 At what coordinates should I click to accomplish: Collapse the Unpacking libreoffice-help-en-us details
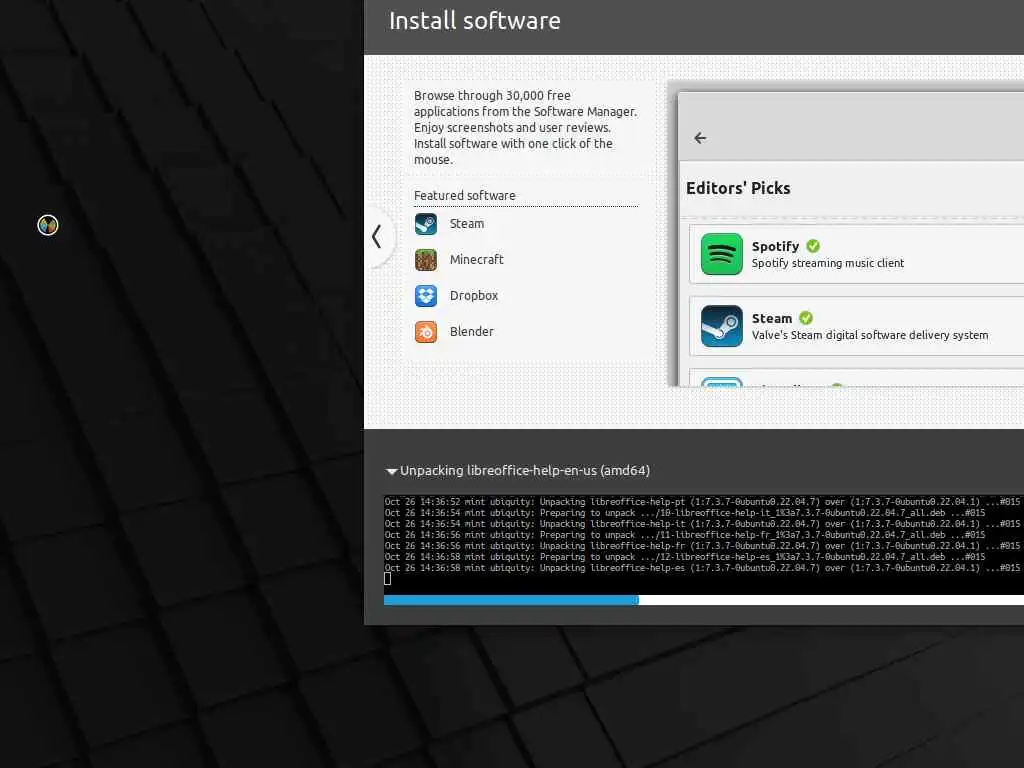(x=391, y=471)
